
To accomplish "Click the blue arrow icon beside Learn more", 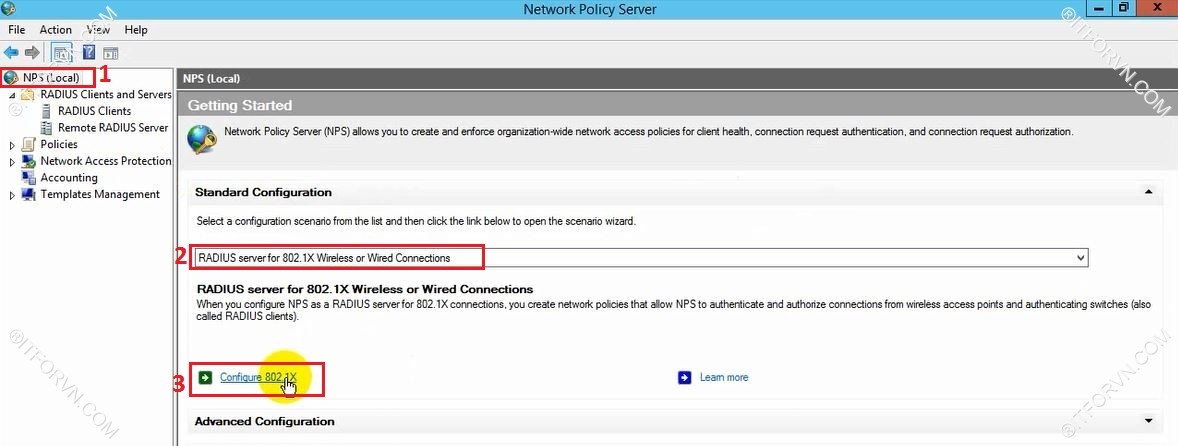I will point(685,377).
